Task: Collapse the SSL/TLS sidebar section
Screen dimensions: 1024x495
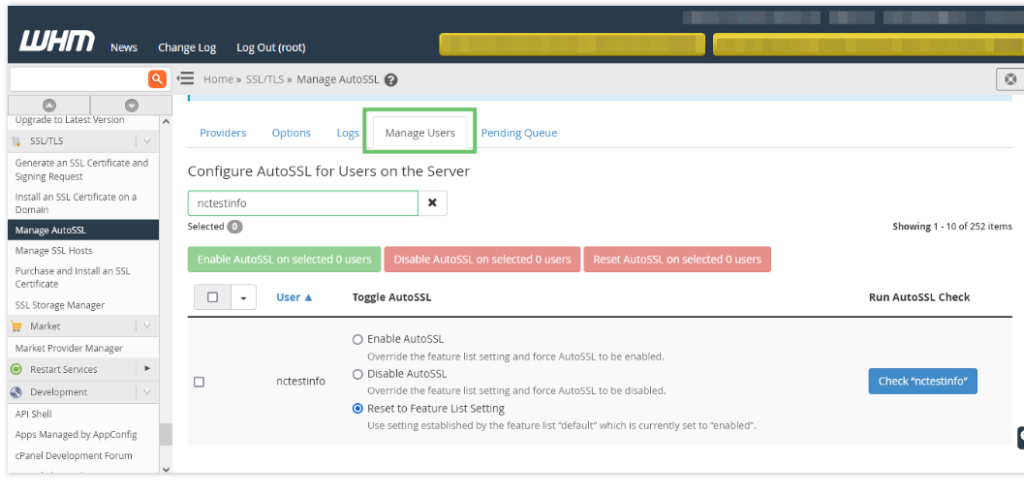Action: [147, 141]
